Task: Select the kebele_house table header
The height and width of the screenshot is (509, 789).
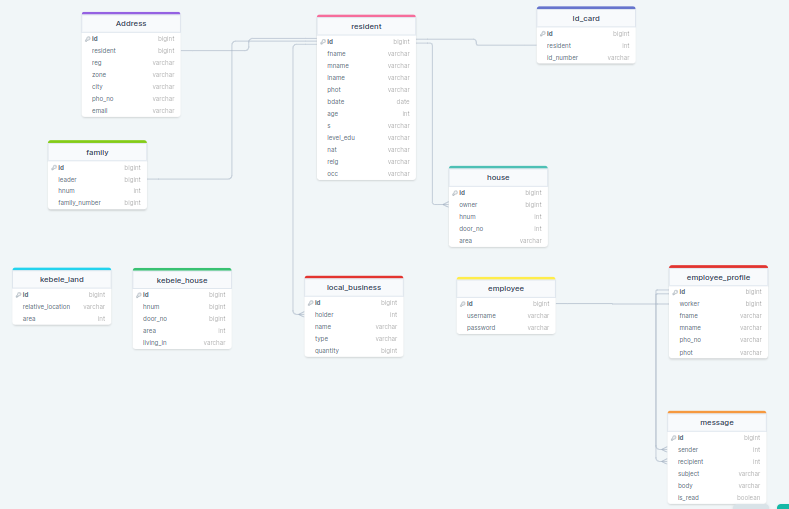Action: (x=182, y=280)
